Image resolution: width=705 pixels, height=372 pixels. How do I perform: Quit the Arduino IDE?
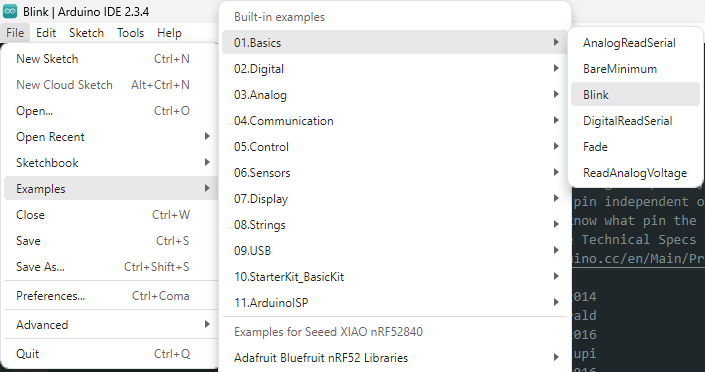tap(111, 354)
